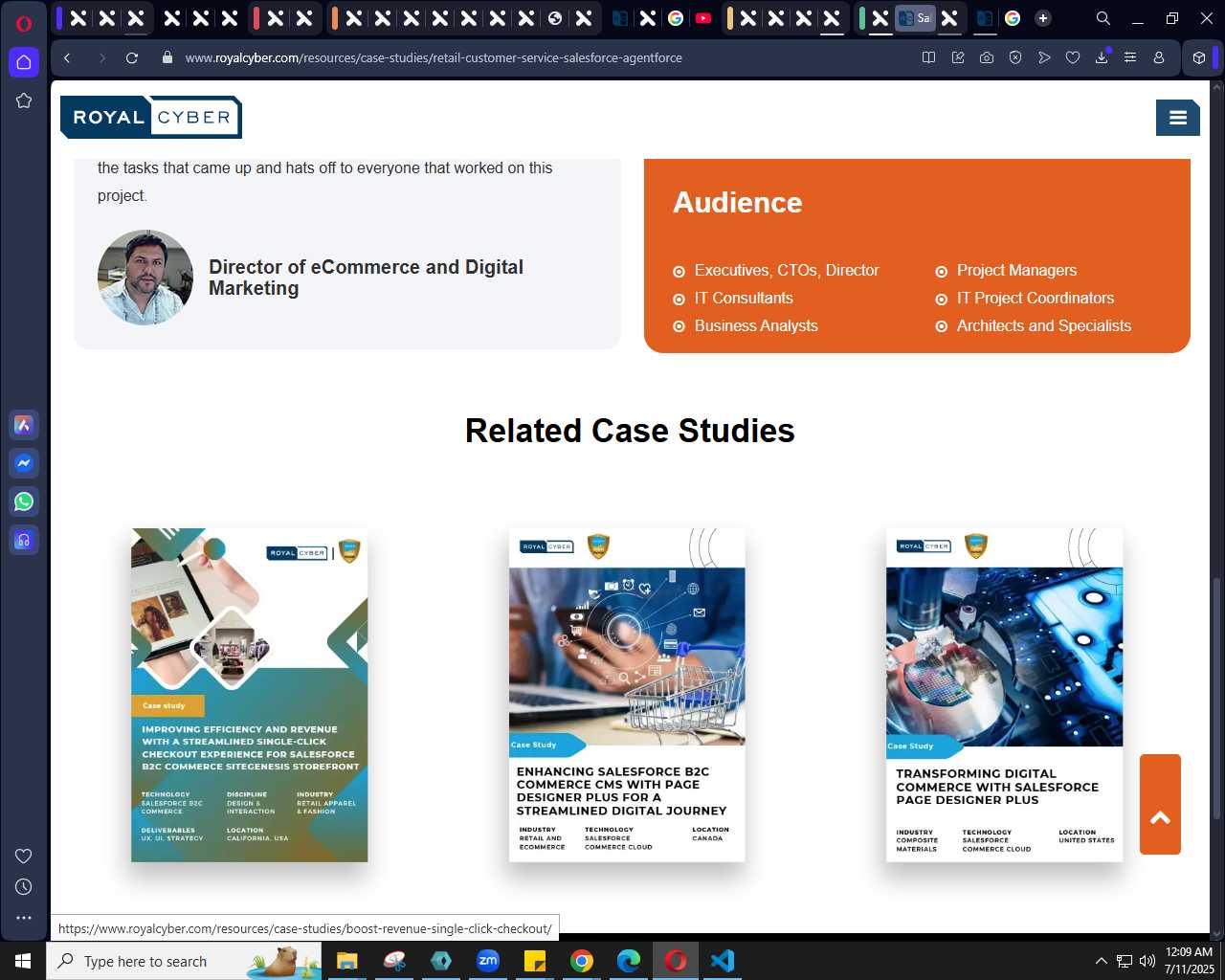Image resolution: width=1225 pixels, height=980 pixels.
Task: Select the active 'Sa' tab
Action: (915, 18)
